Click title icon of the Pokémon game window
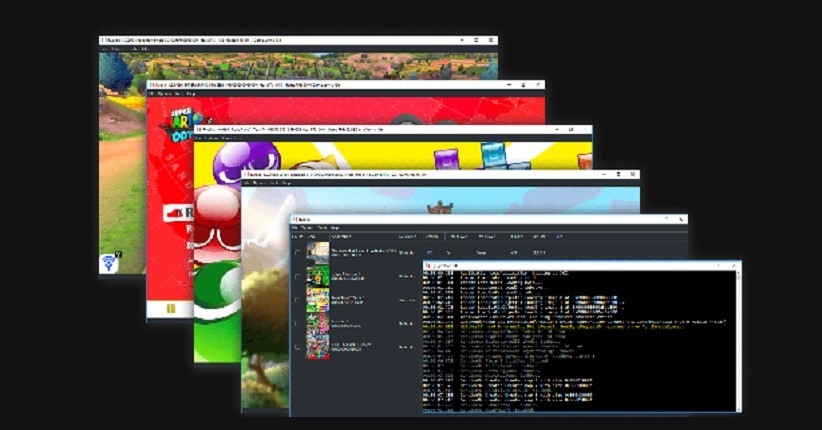 pyautogui.click(x=103, y=40)
